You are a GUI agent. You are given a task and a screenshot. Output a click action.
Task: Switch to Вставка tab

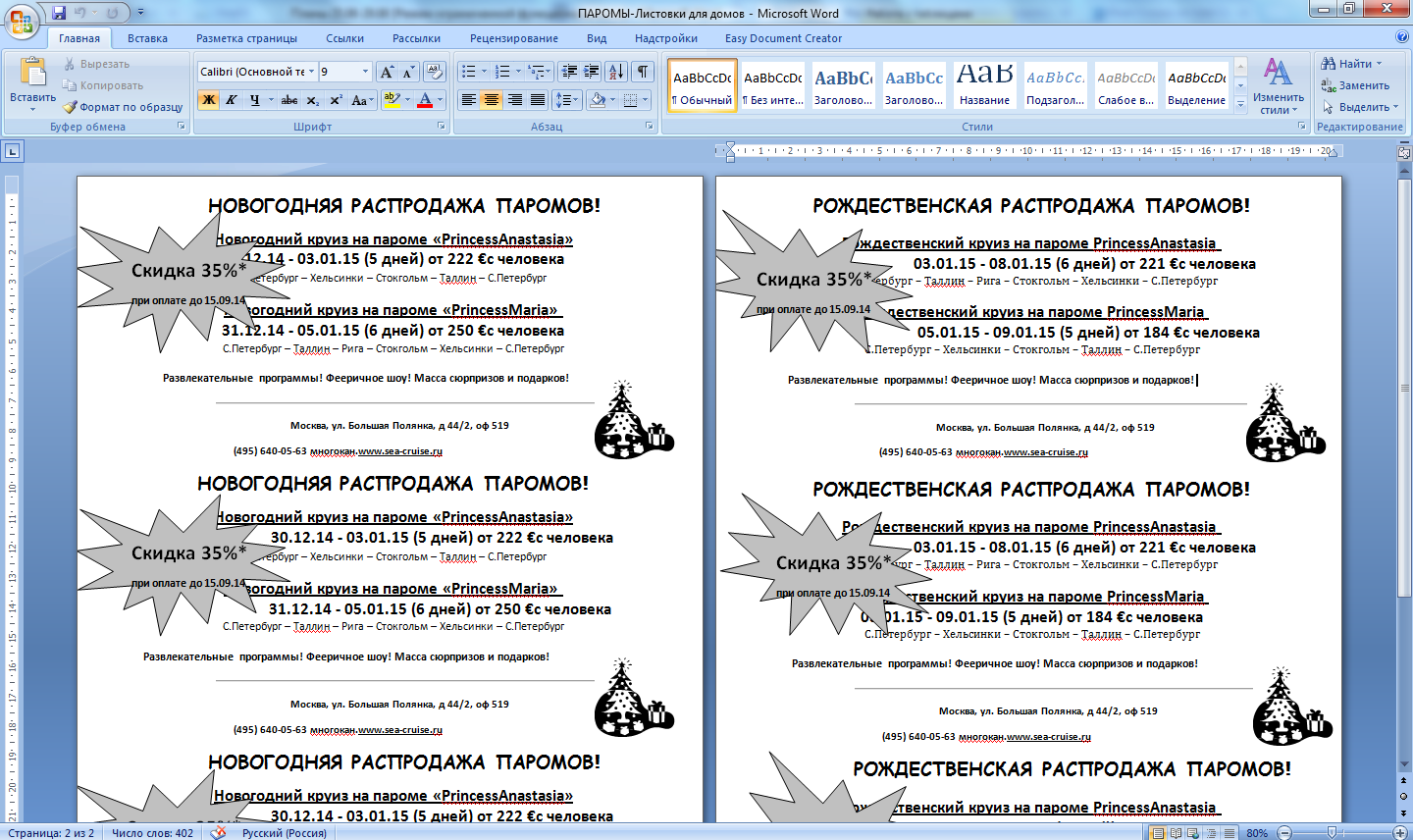tap(147, 38)
